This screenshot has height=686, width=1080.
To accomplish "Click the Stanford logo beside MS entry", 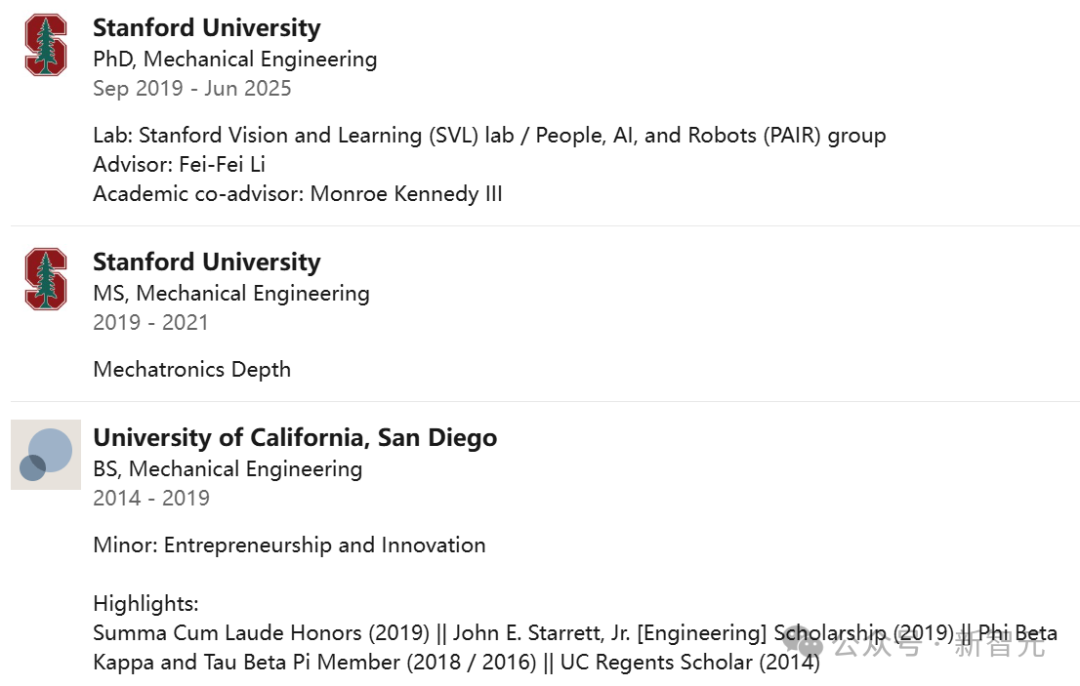I will click(45, 279).
